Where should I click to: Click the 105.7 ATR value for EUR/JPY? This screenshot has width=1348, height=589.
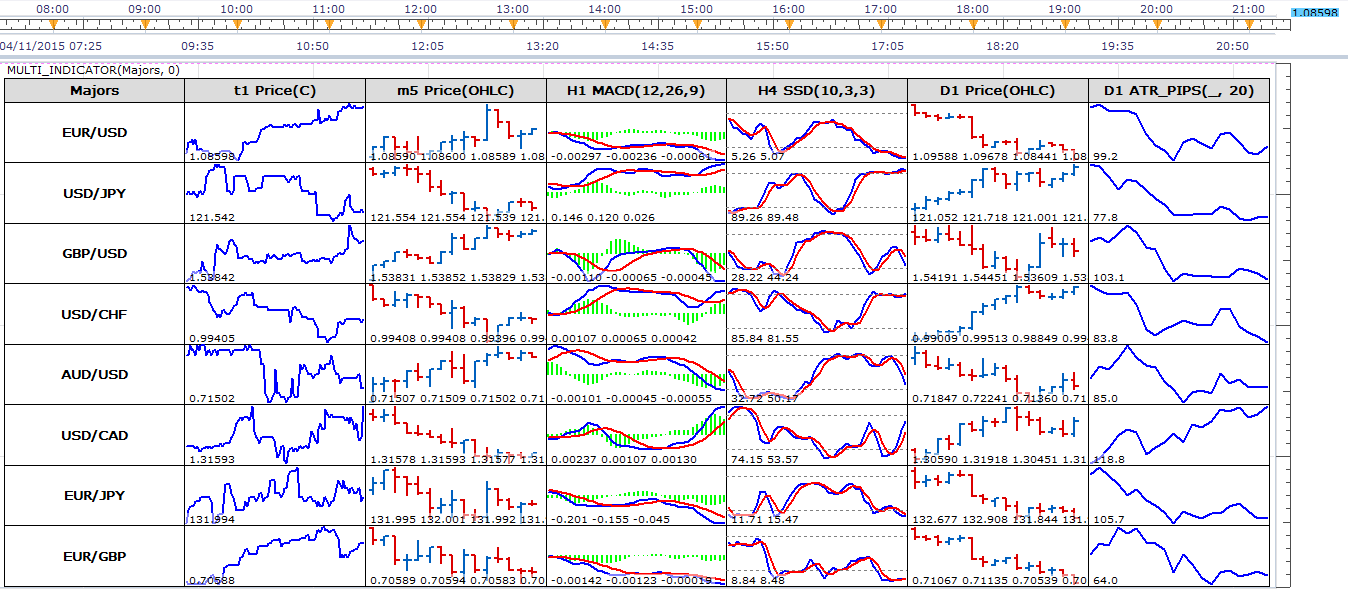(1109, 520)
